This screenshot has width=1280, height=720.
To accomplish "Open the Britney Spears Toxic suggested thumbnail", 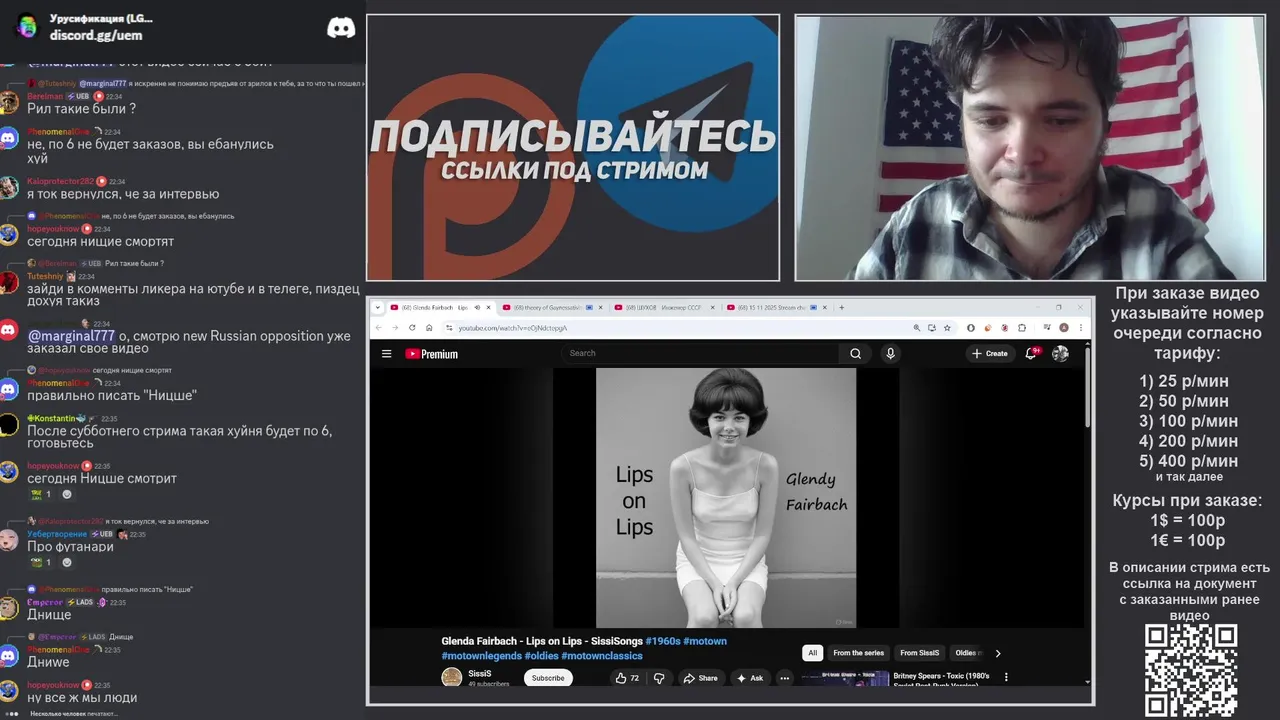I will [845, 678].
